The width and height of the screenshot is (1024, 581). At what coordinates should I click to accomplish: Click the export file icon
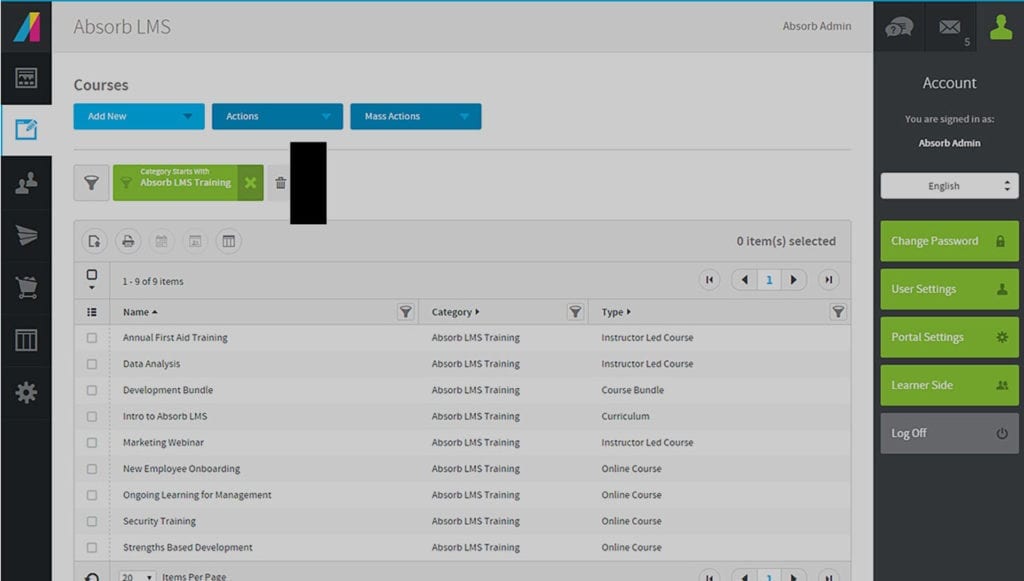click(94, 242)
